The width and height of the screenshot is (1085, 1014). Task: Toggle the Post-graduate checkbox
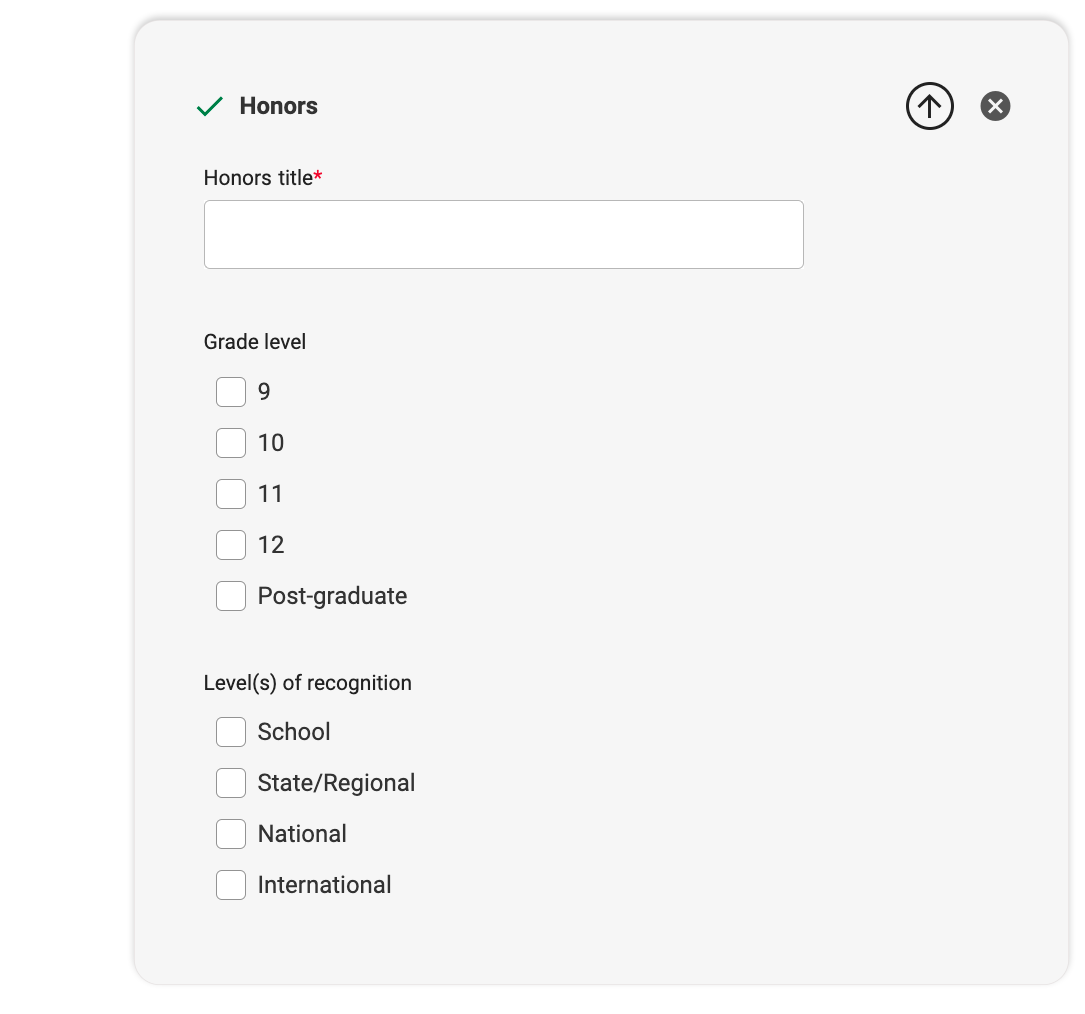tap(231, 596)
